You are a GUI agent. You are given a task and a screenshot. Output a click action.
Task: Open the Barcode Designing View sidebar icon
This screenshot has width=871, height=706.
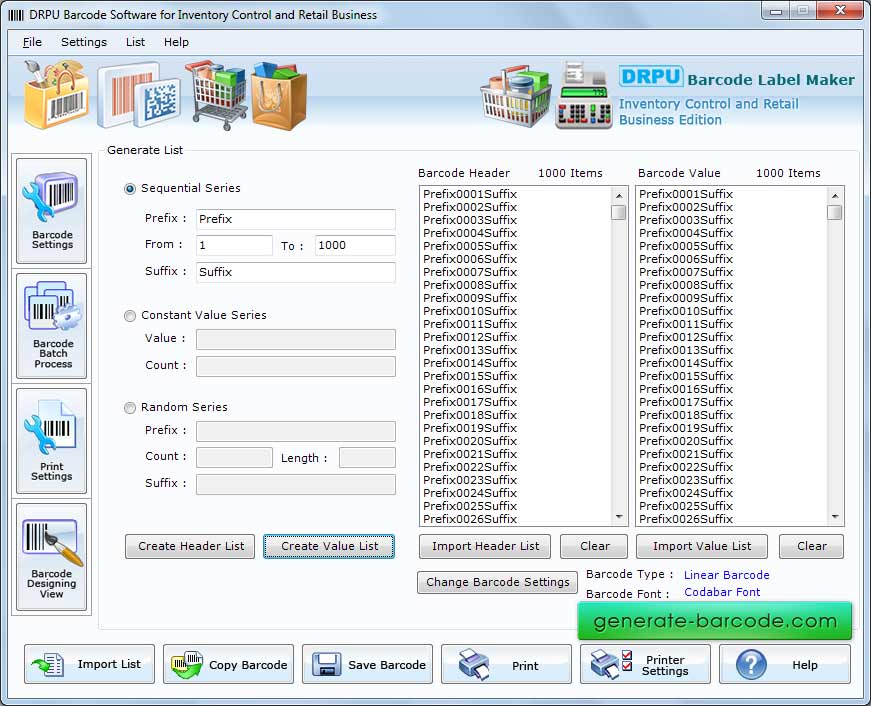52,557
